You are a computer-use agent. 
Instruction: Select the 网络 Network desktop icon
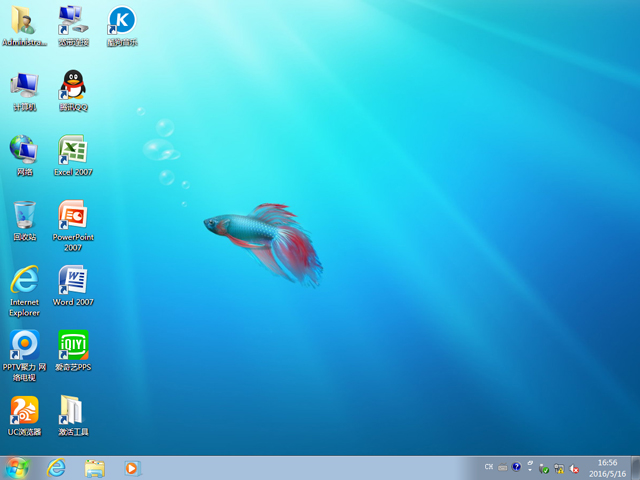click(24, 156)
